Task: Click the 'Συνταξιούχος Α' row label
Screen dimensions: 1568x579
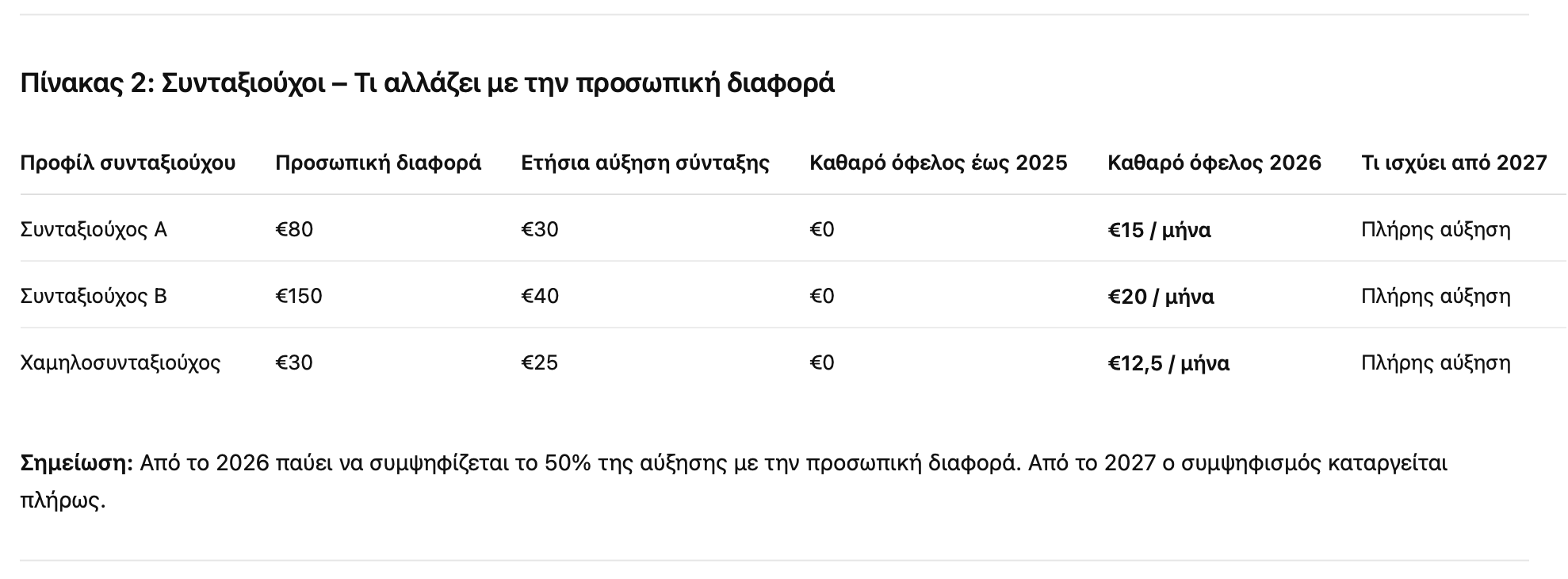Action: click(x=94, y=229)
